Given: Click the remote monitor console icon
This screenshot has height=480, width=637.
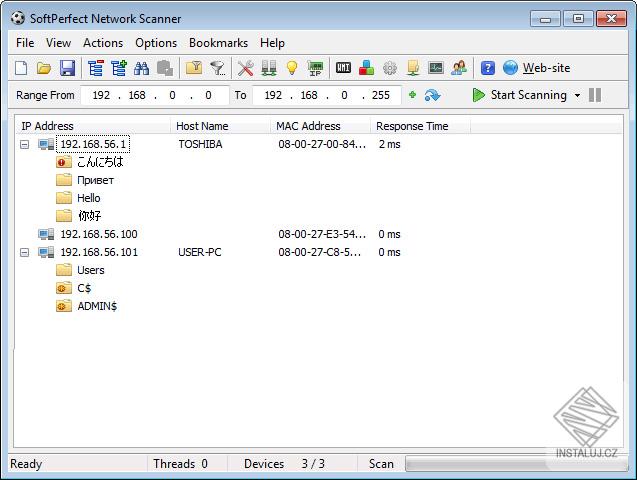Looking at the screenshot, I should coord(436,68).
